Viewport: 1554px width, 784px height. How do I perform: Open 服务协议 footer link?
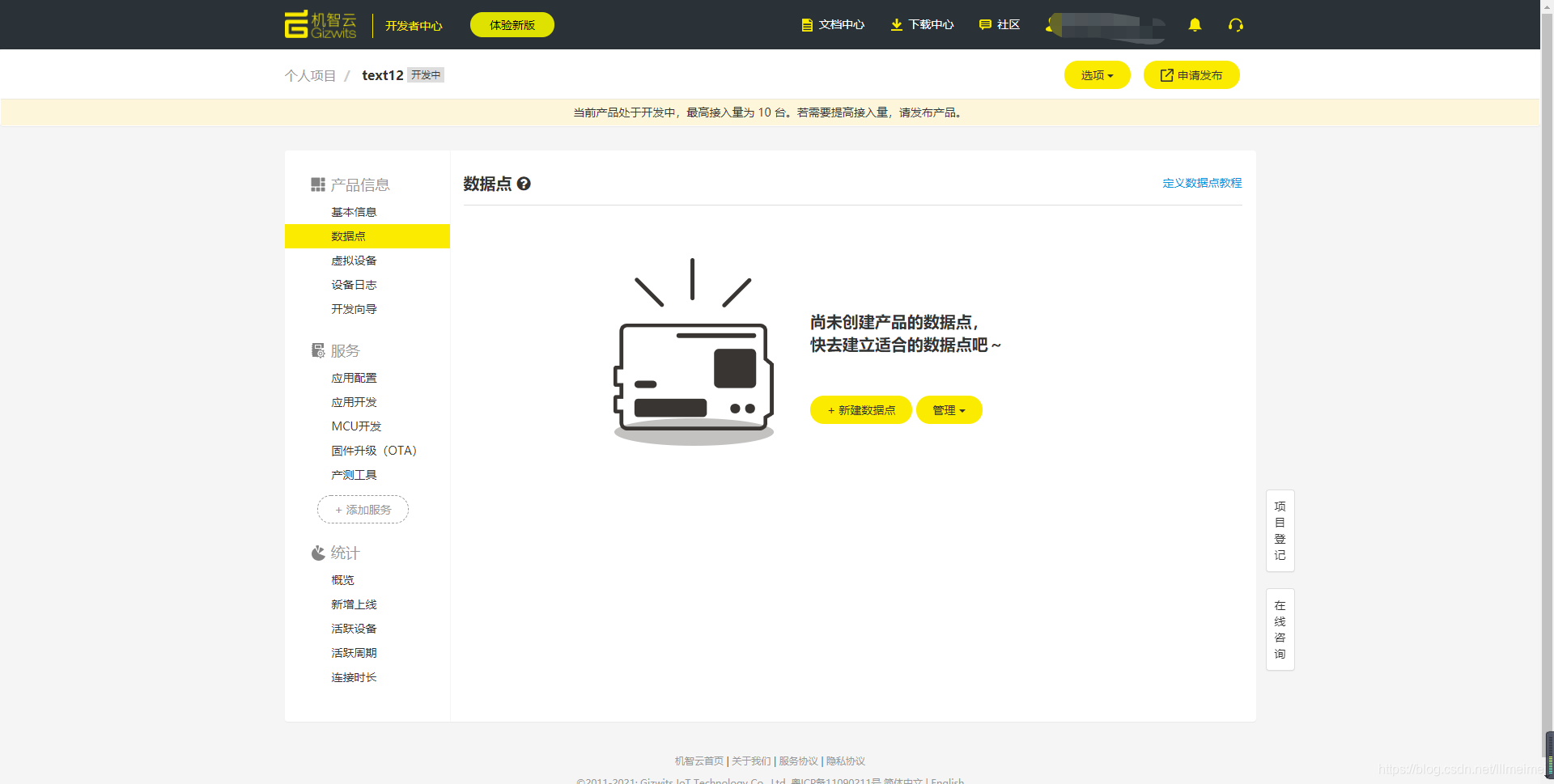point(798,761)
